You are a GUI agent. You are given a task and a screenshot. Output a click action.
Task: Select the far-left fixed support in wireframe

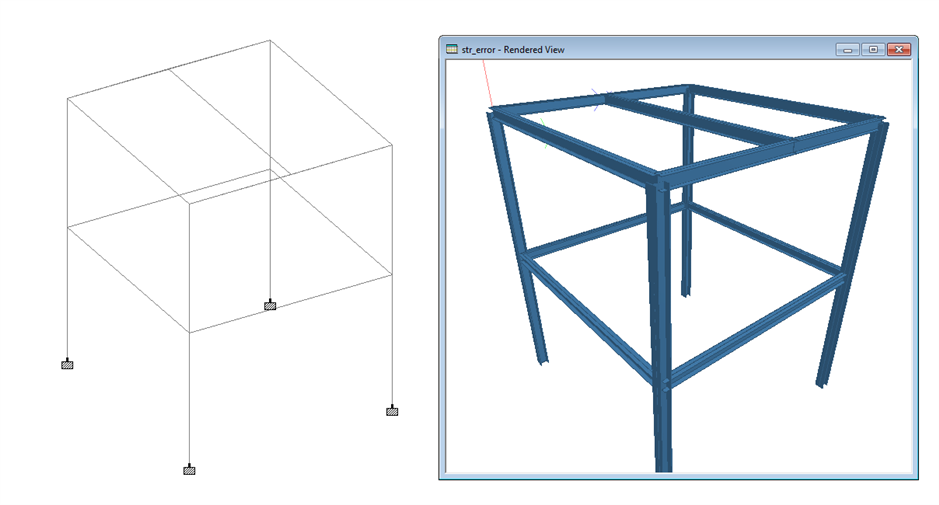67,364
